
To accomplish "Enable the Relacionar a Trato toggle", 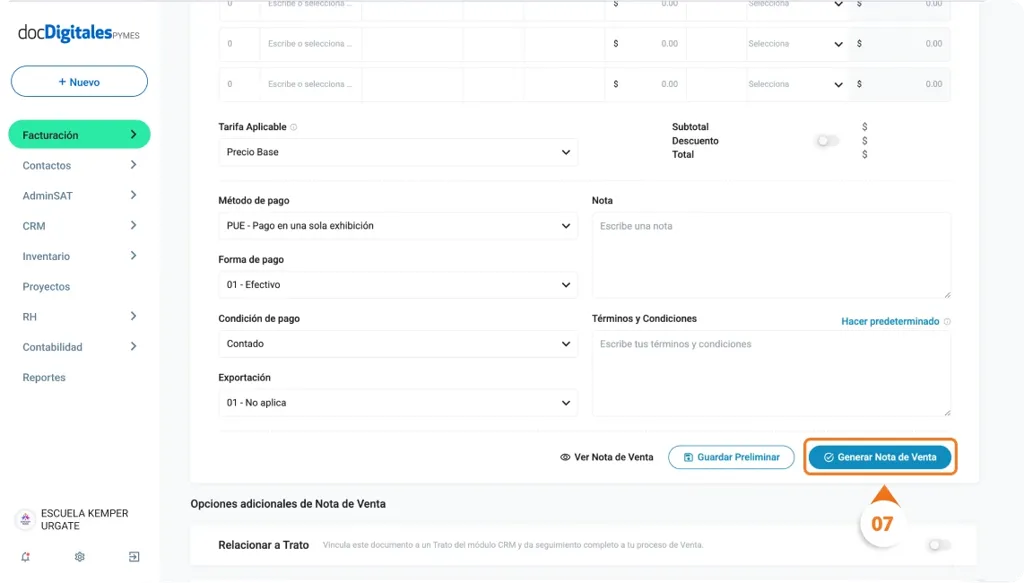I will 937,544.
